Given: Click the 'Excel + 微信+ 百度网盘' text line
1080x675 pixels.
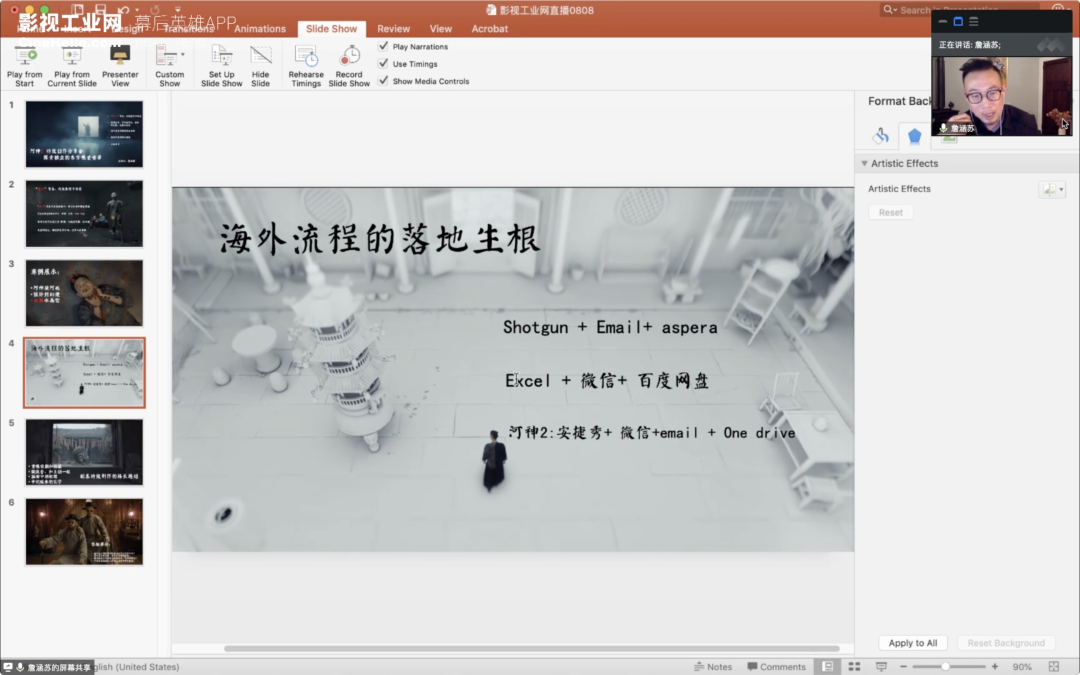Looking at the screenshot, I should (x=607, y=381).
